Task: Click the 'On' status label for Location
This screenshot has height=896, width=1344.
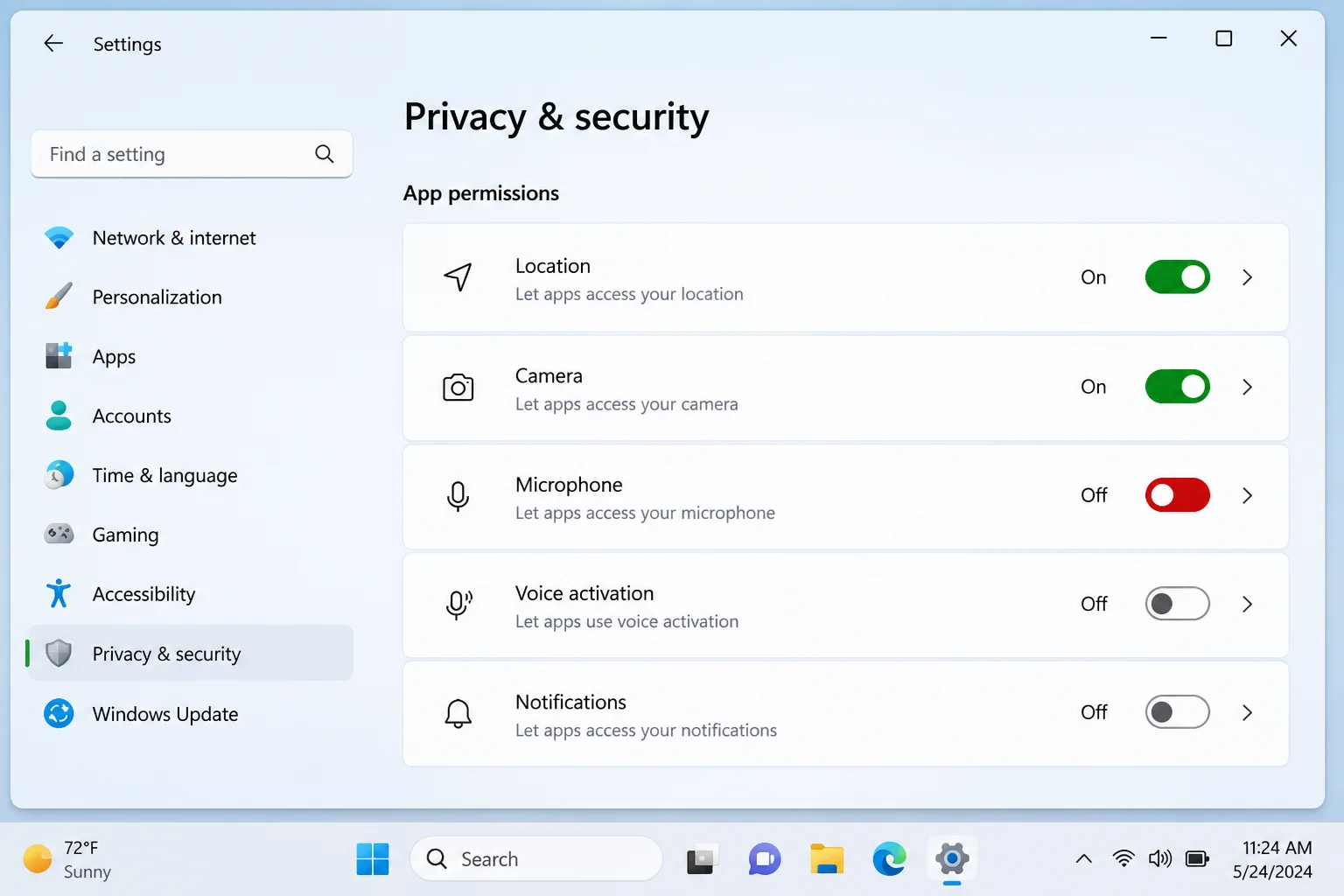Action: click(1094, 277)
